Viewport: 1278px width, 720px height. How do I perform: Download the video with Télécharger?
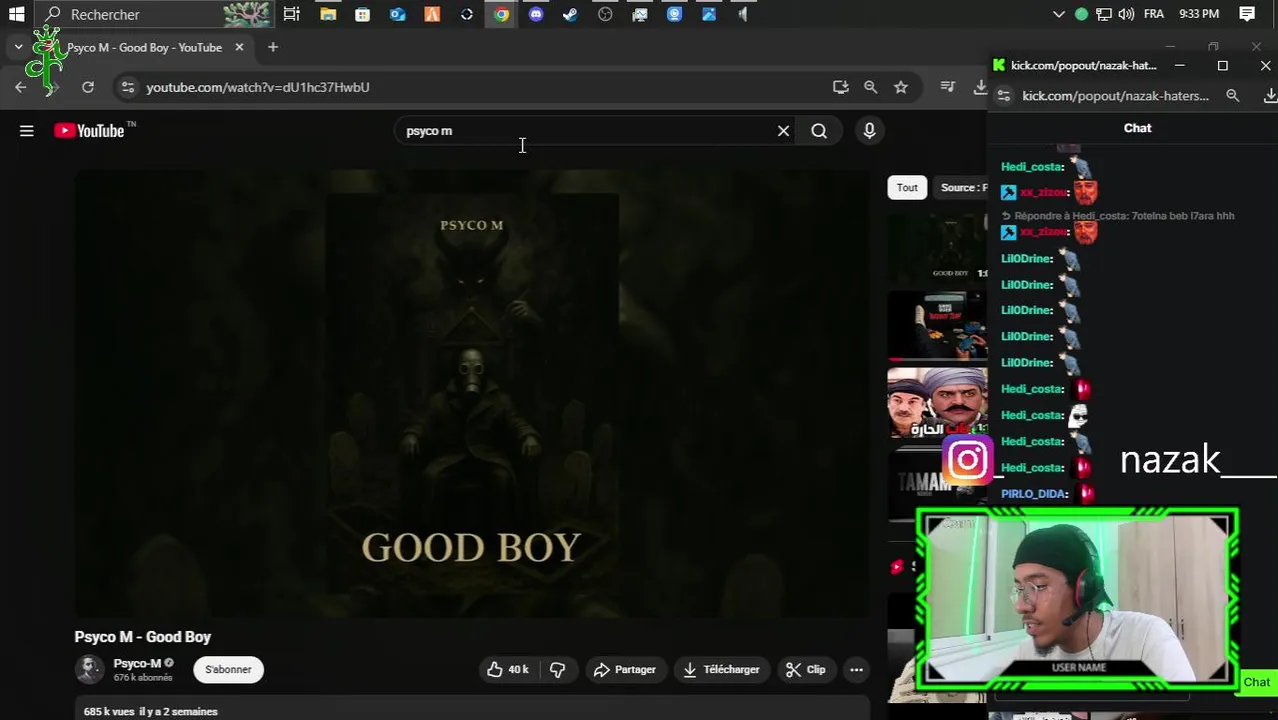tap(721, 669)
